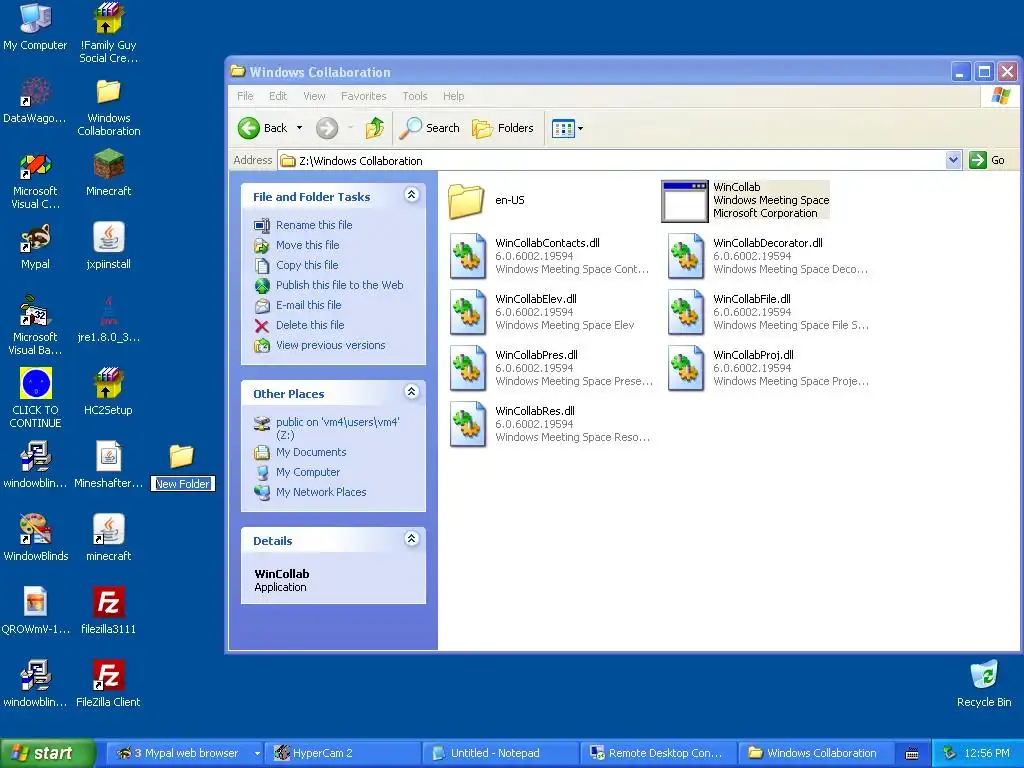Select My Computer desktop icon

pyautogui.click(x=35, y=18)
